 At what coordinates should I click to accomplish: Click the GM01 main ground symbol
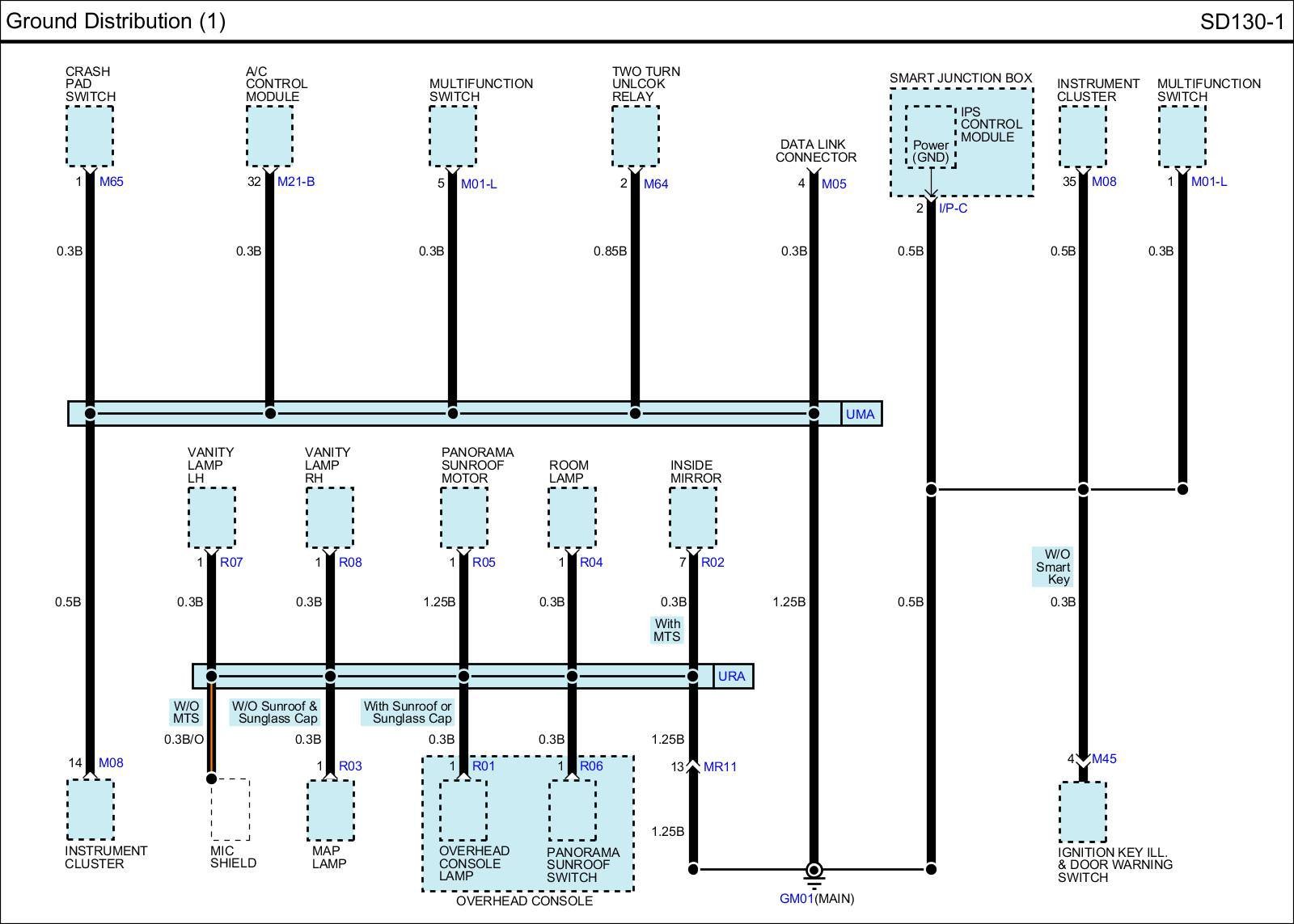pyautogui.click(x=814, y=871)
